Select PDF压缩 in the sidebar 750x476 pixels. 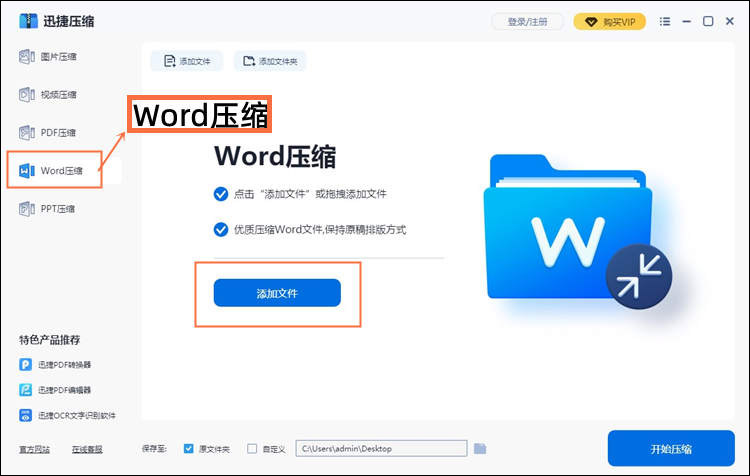click(48, 133)
